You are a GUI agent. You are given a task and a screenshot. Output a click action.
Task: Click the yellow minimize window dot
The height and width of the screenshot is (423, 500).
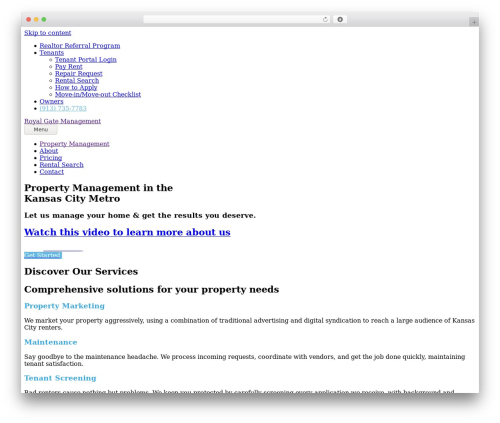[36, 20]
